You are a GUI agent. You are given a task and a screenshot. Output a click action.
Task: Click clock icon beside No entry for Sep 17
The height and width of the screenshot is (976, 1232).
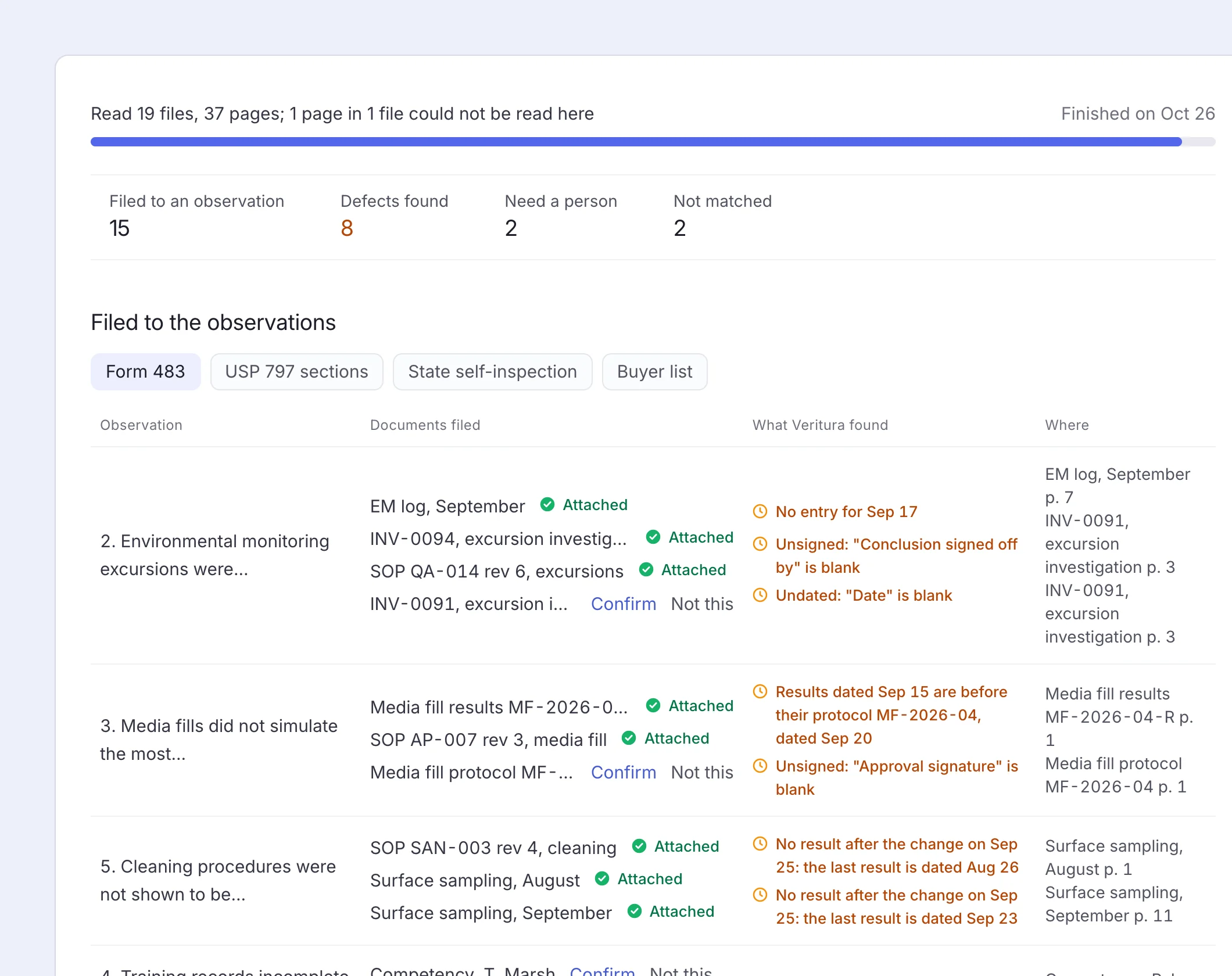760,511
